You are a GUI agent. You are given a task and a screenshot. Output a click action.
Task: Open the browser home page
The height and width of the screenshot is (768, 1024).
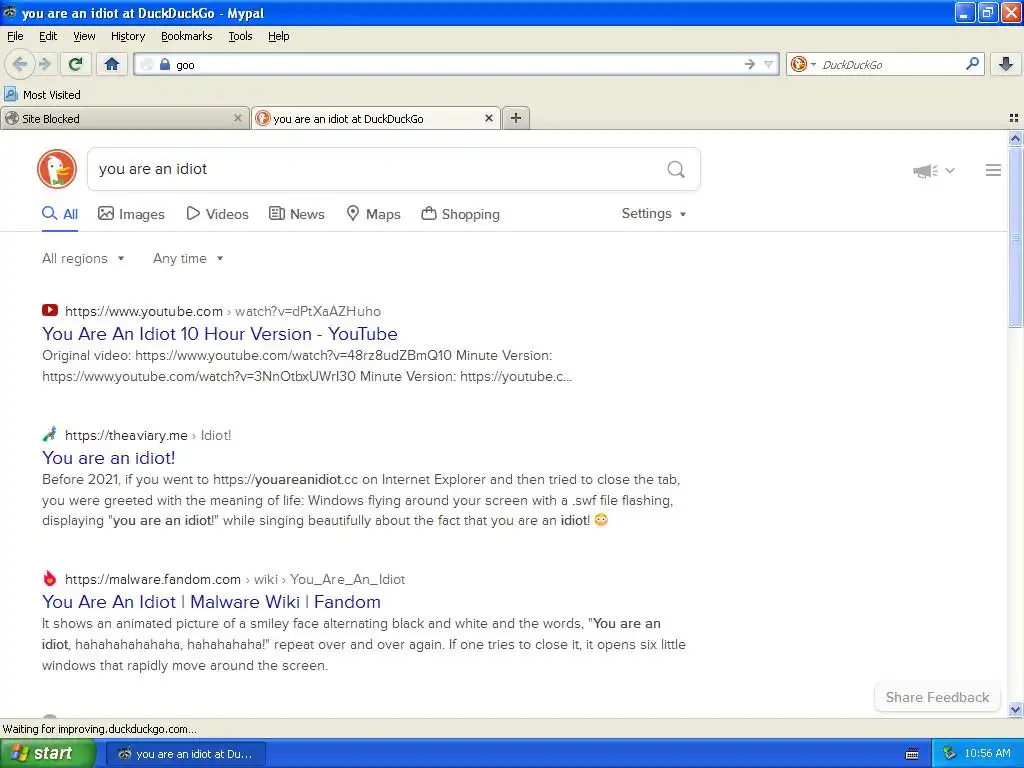point(112,64)
